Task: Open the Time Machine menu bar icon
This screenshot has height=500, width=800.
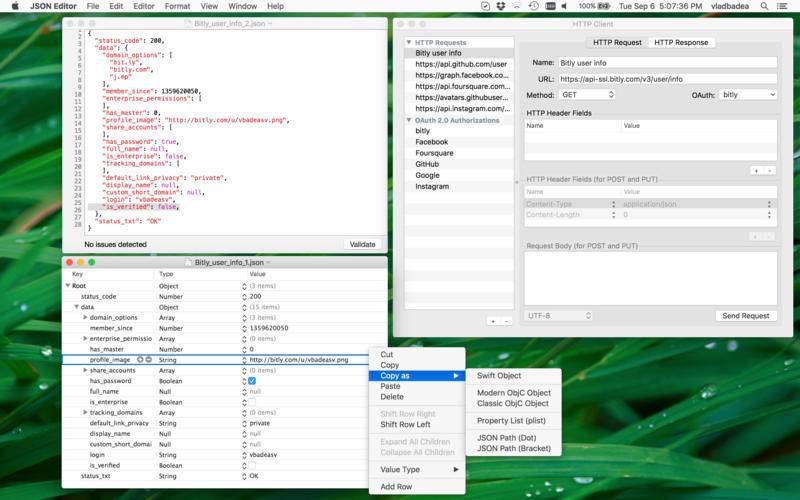Action: tap(533, 6)
